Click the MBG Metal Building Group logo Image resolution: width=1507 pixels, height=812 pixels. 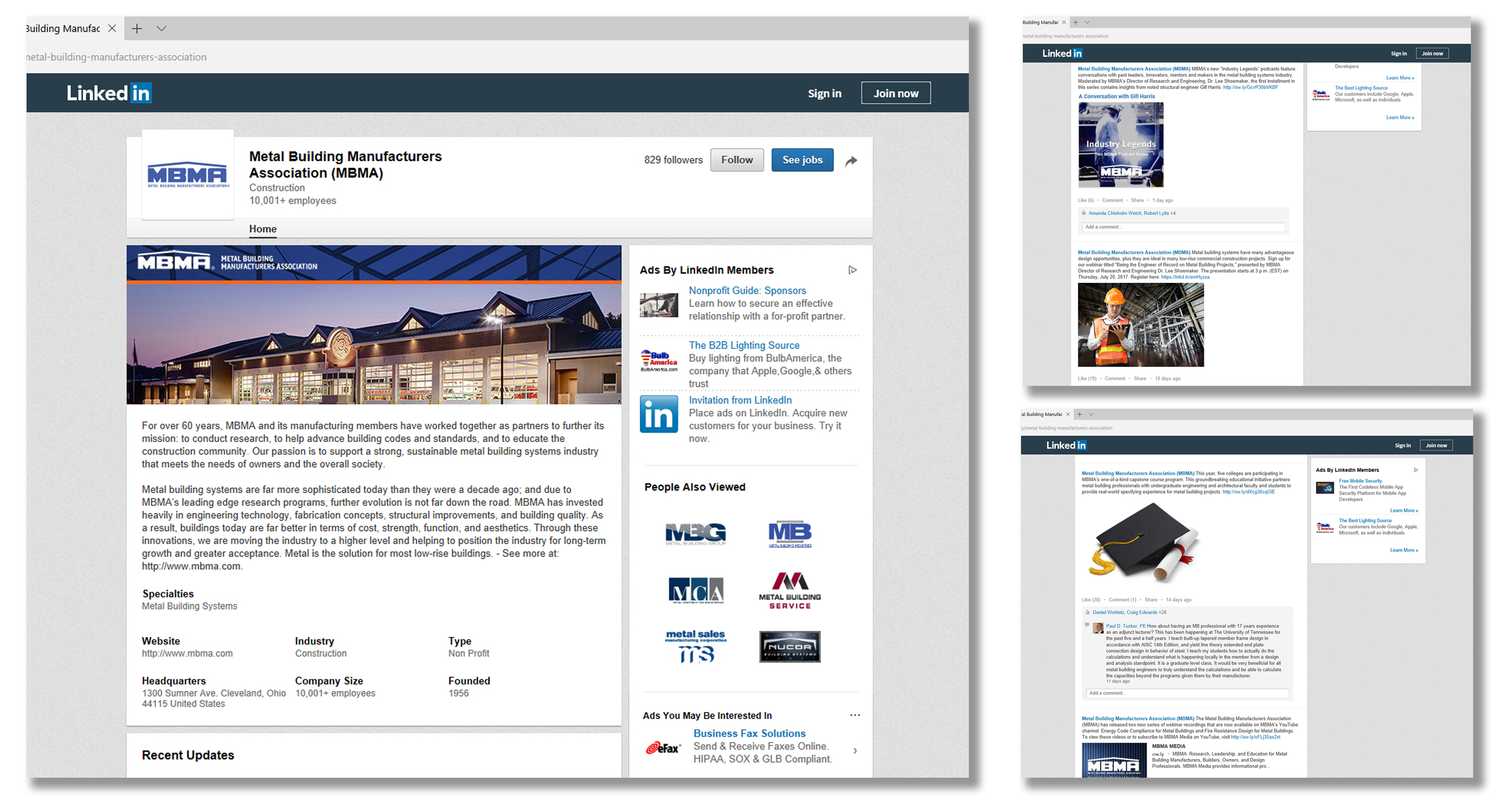point(695,534)
